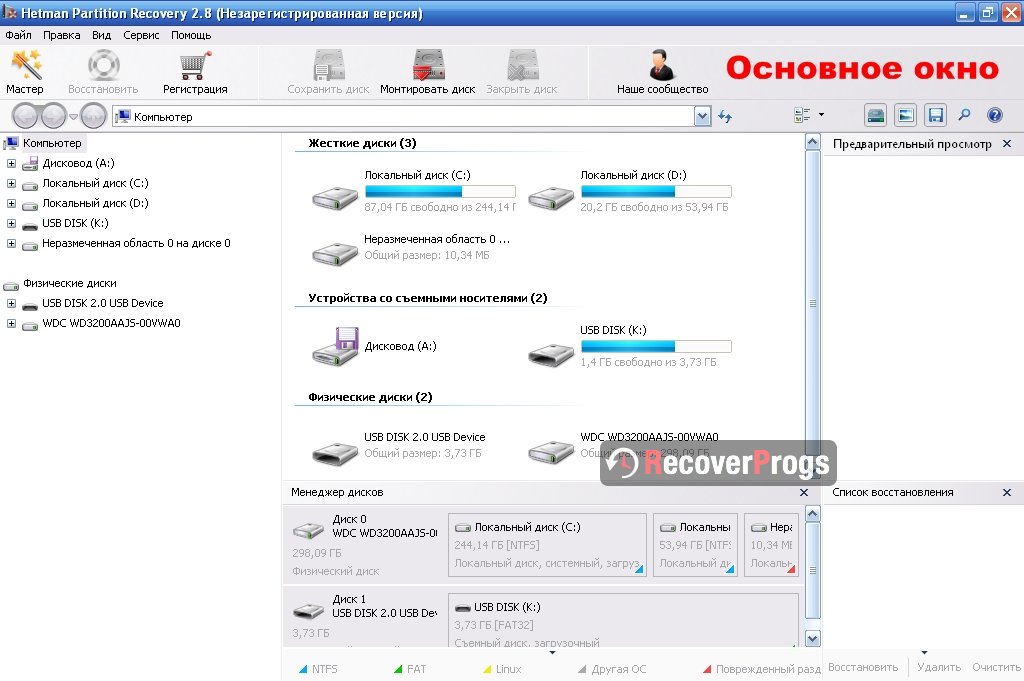Click the preview panel picture icon in the toolbar
This screenshot has height=681, width=1024.
[905, 116]
